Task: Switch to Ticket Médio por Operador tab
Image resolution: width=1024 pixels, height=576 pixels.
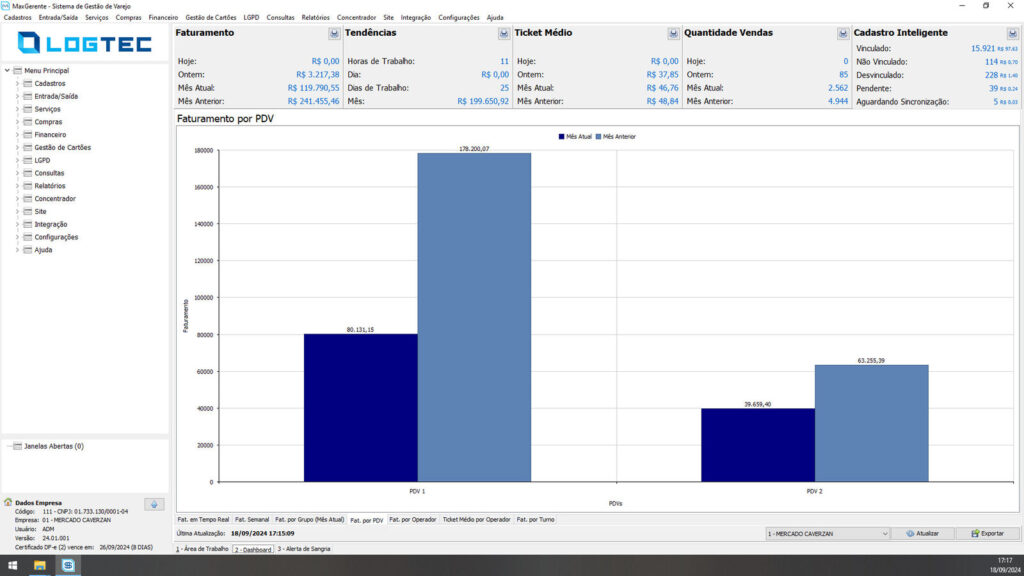Action: click(477, 520)
